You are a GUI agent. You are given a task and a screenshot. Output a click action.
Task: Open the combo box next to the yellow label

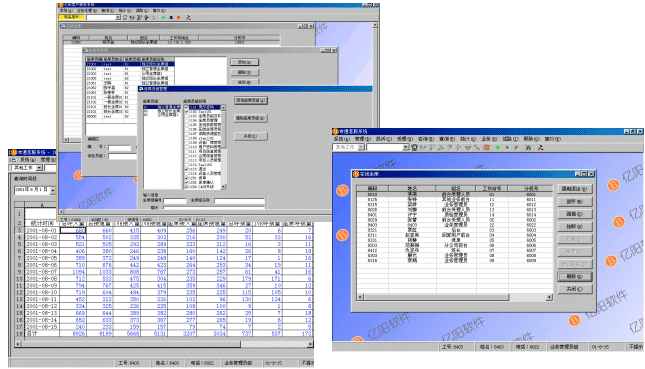(118, 17)
